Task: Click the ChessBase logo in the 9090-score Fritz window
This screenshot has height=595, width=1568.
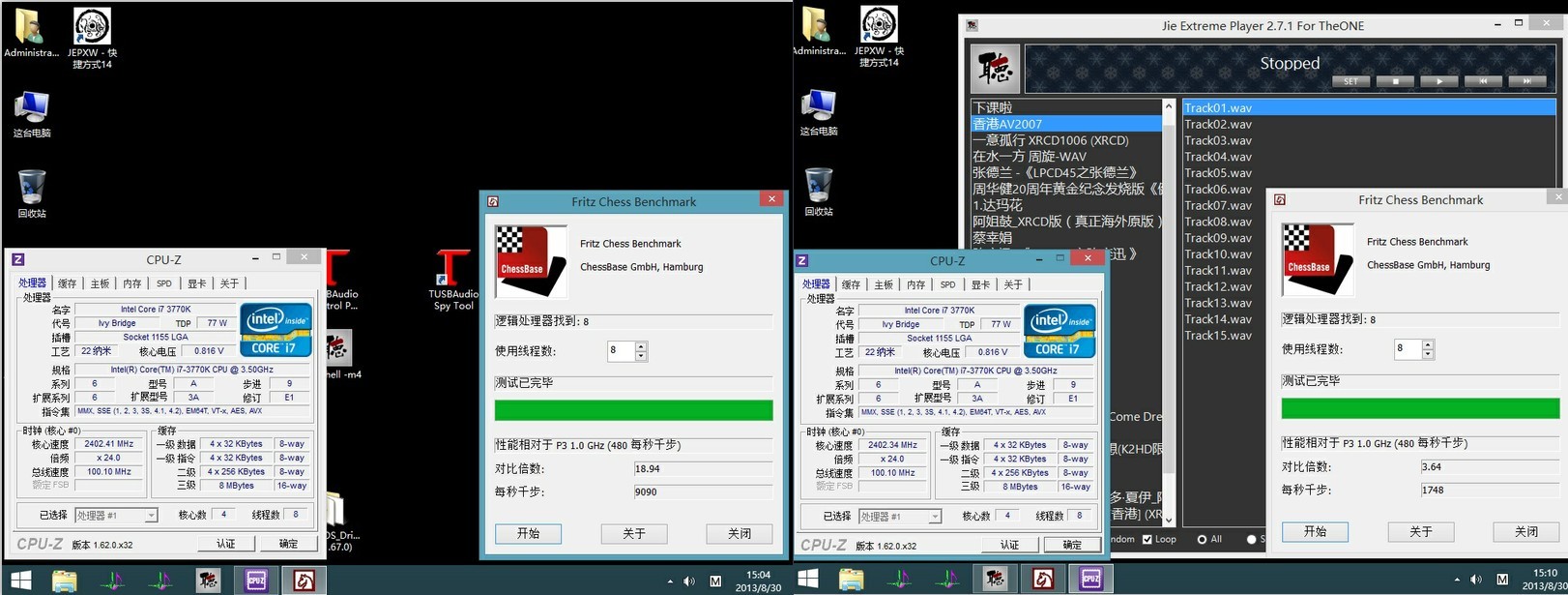Action: click(531, 260)
